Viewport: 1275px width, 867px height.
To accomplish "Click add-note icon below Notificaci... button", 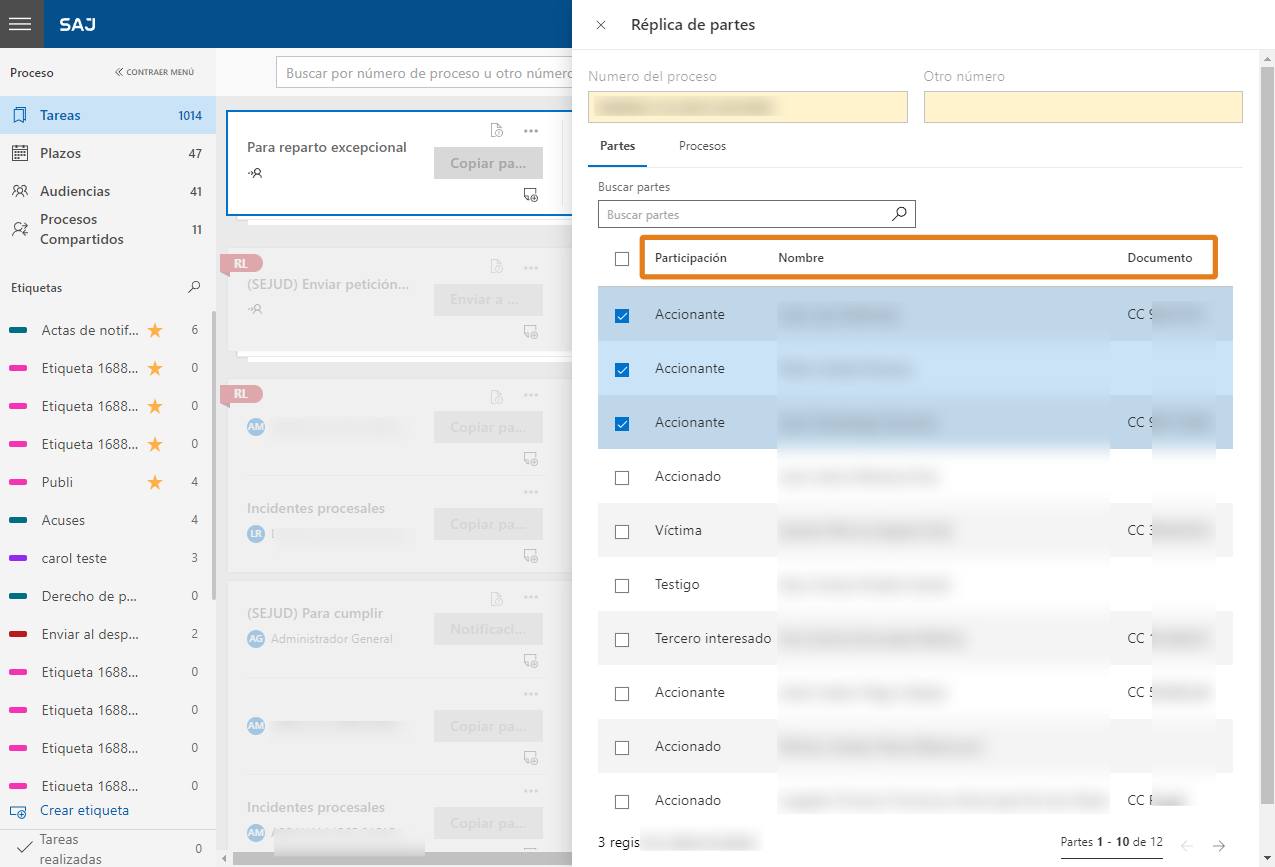I will (x=531, y=661).
